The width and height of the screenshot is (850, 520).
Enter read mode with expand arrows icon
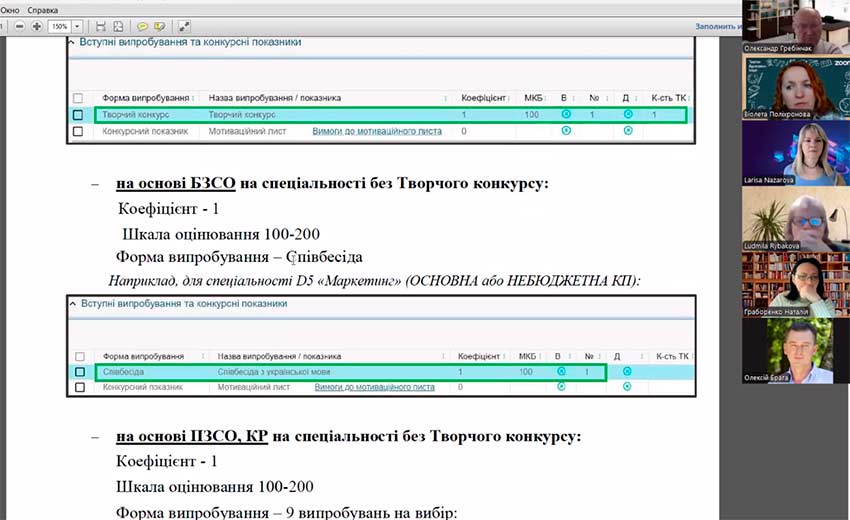pyautogui.click(x=184, y=25)
